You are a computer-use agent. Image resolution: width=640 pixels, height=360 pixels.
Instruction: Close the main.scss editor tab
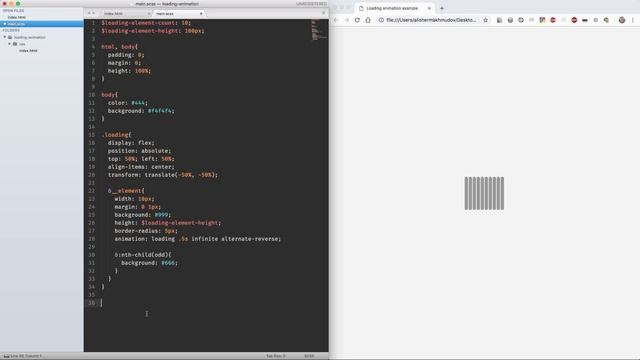click(201, 13)
